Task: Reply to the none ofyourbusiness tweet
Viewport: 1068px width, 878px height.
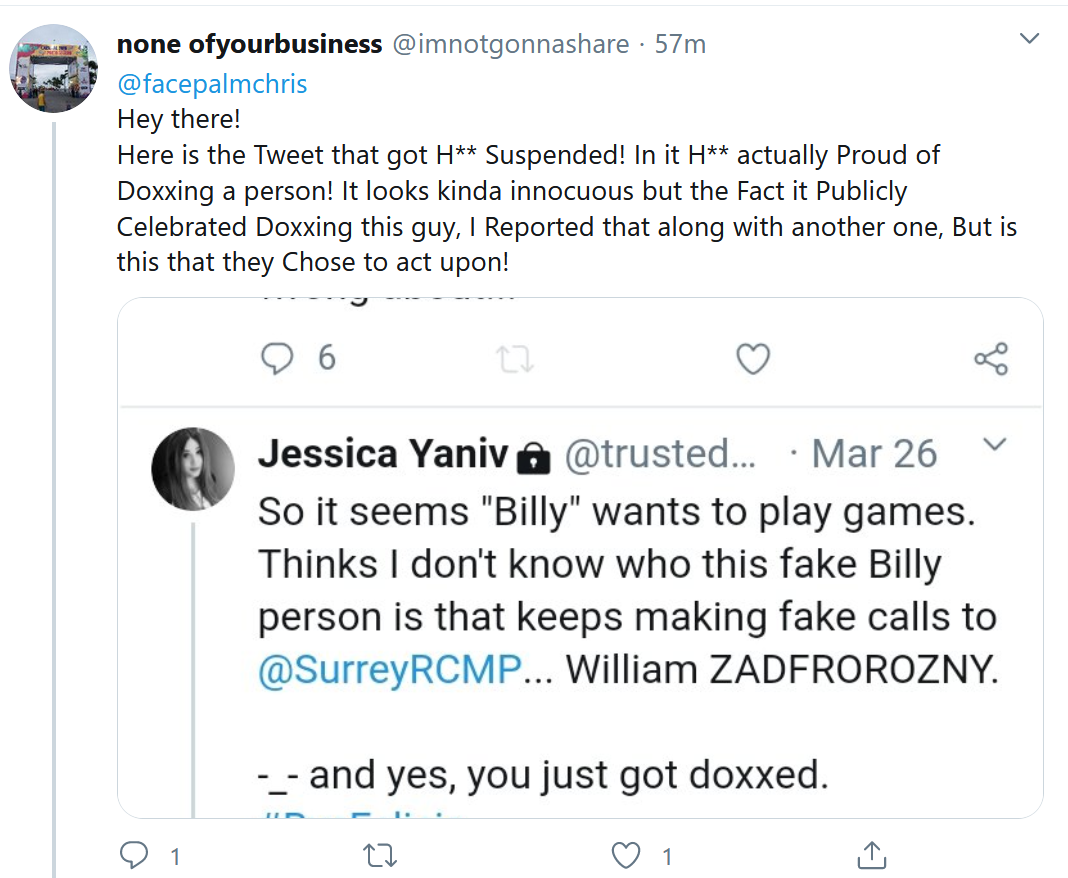Action: click(x=134, y=856)
